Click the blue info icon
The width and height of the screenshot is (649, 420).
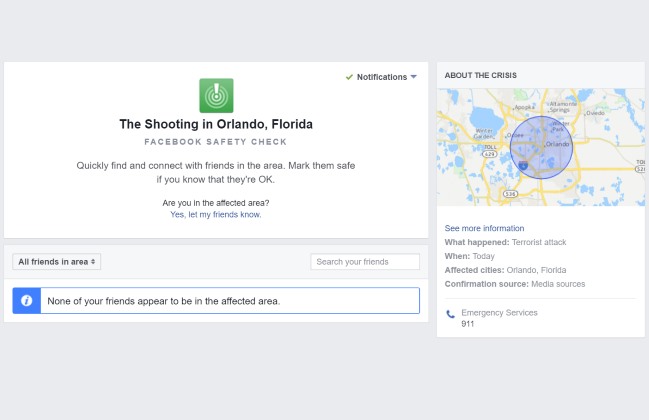coord(26,301)
